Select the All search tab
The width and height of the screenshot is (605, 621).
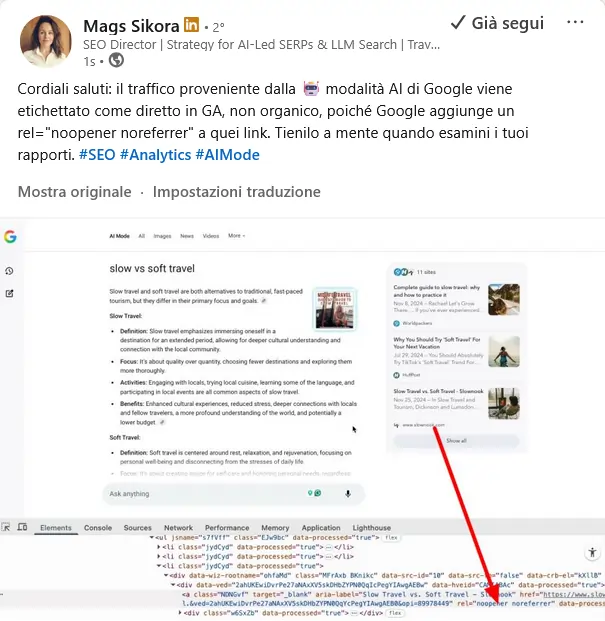tap(141, 236)
